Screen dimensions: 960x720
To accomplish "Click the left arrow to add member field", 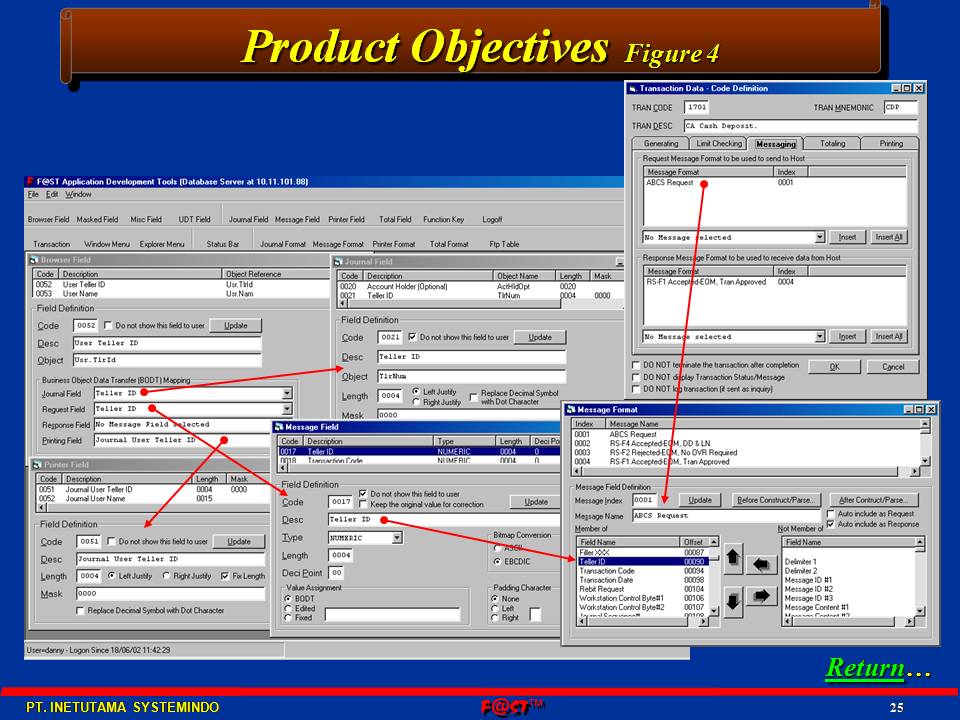I will pos(762,564).
